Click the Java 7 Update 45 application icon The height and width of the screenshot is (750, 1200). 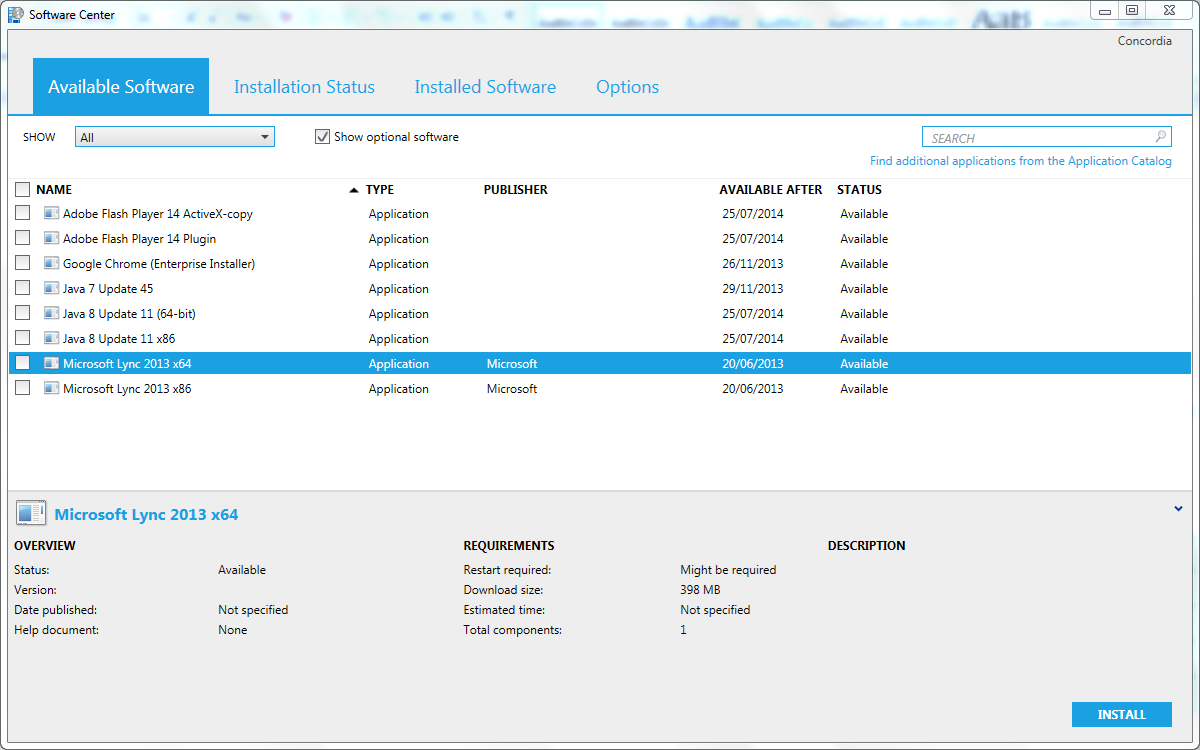(51, 288)
